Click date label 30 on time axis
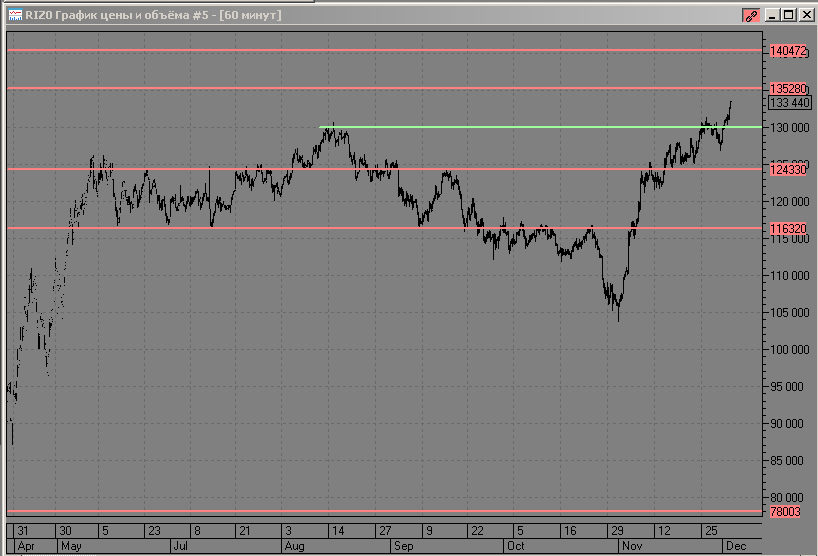 click(x=65, y=531)
